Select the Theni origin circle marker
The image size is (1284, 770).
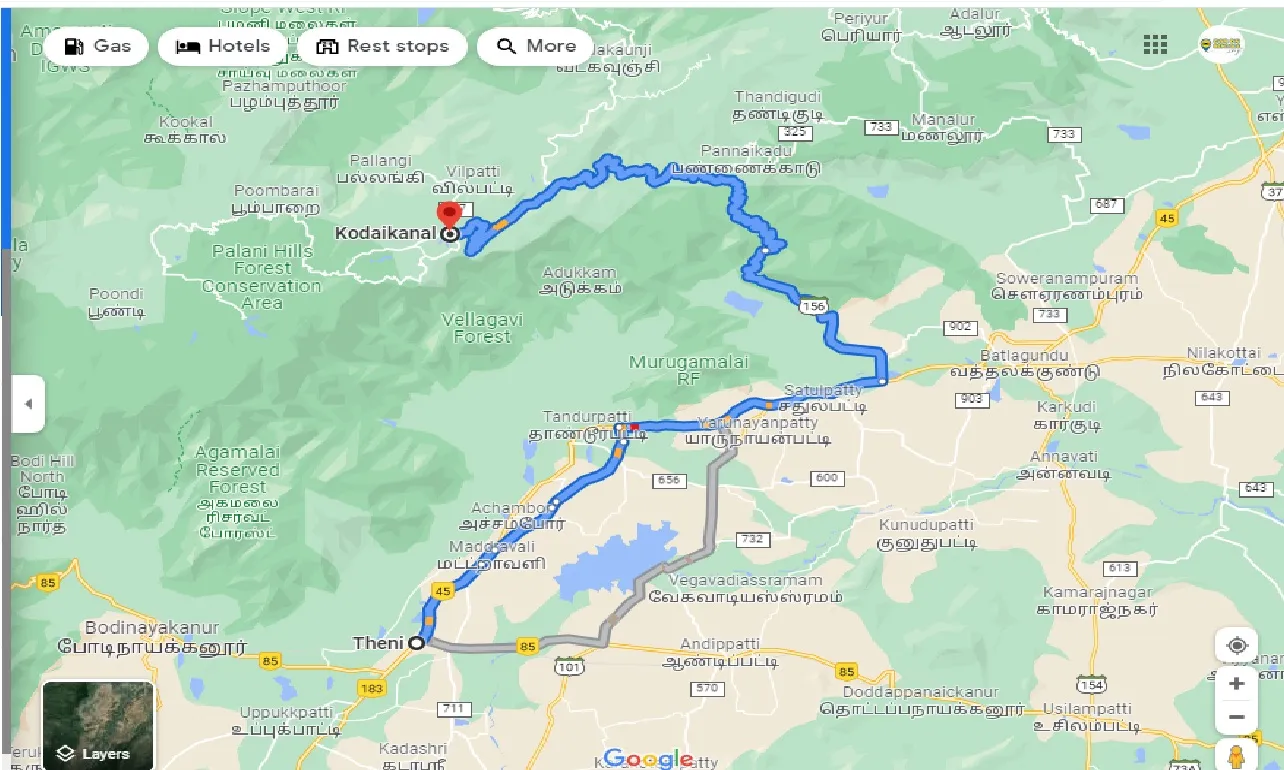416,644
